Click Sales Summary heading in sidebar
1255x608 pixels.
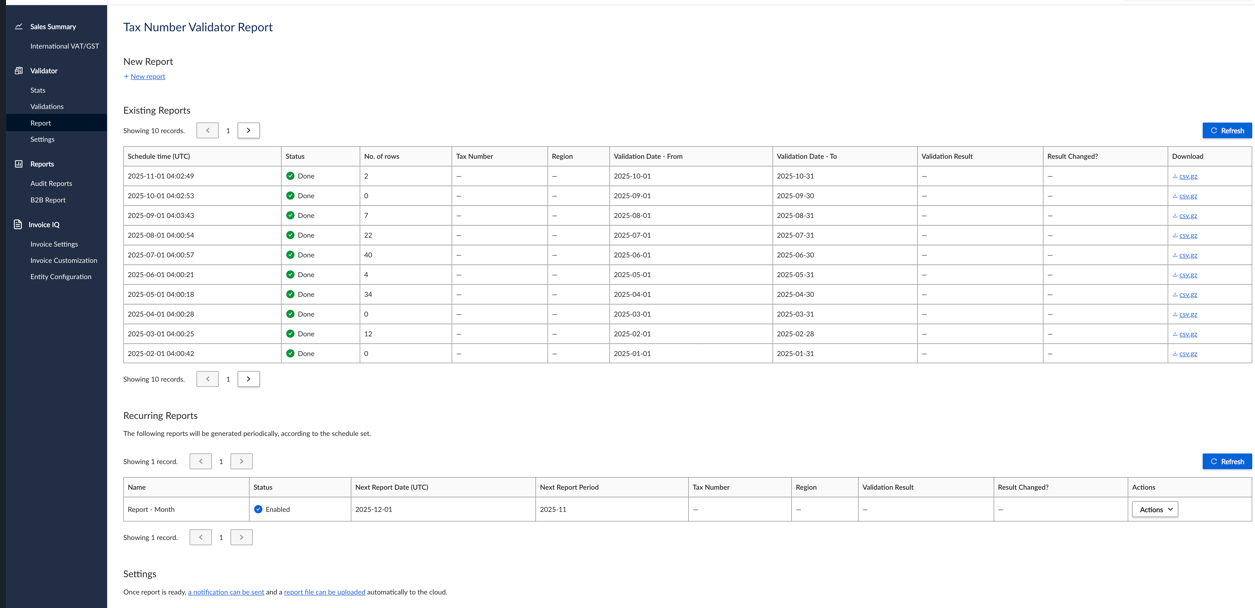[x=53, y=27]
